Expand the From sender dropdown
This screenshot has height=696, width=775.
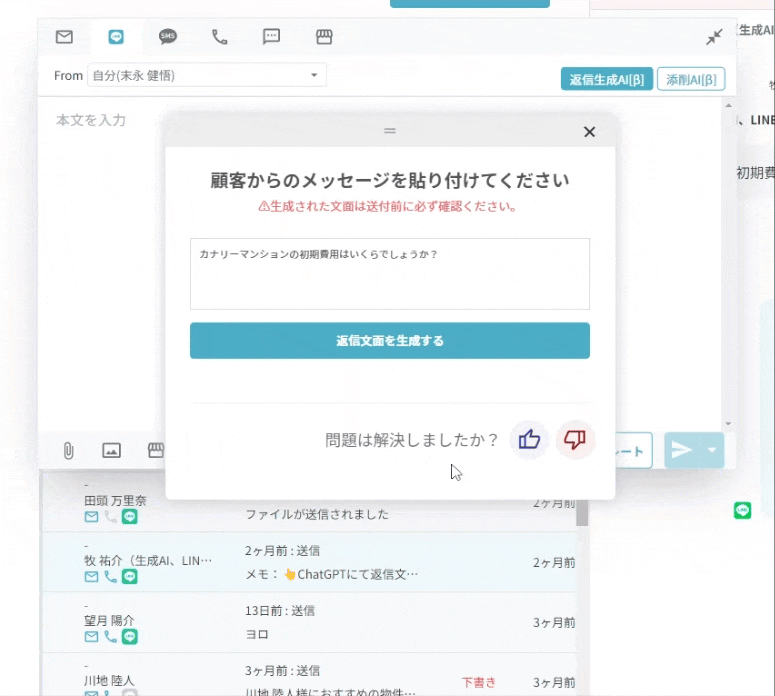click(315, 75)
